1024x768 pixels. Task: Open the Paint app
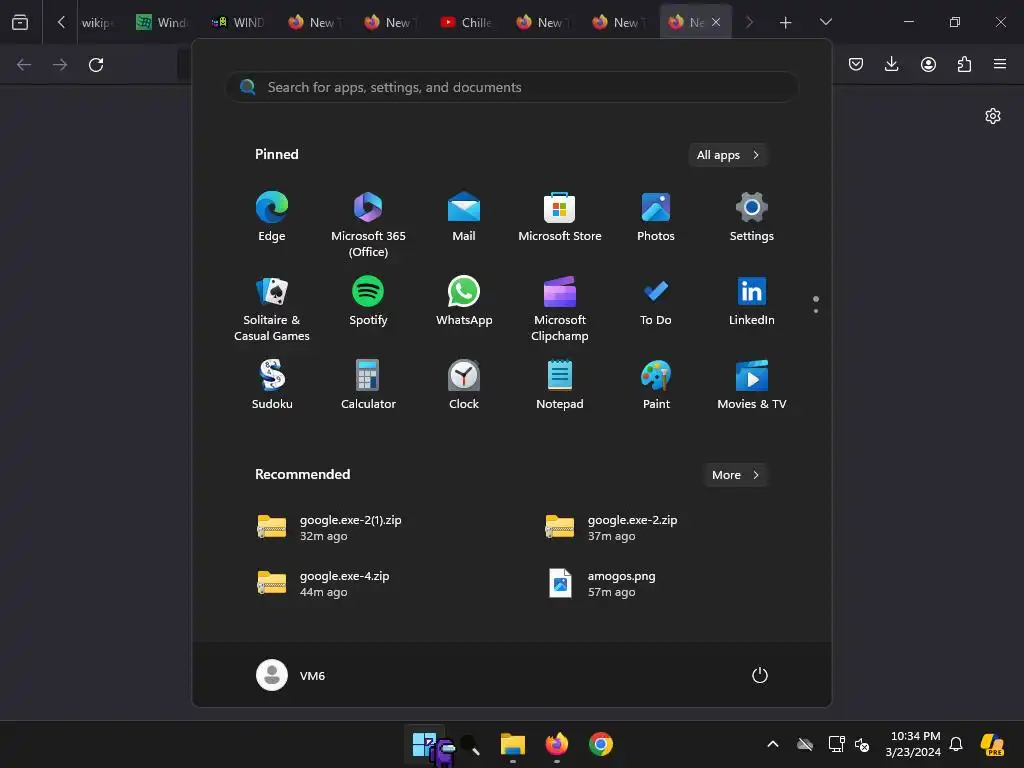point(656,385)
